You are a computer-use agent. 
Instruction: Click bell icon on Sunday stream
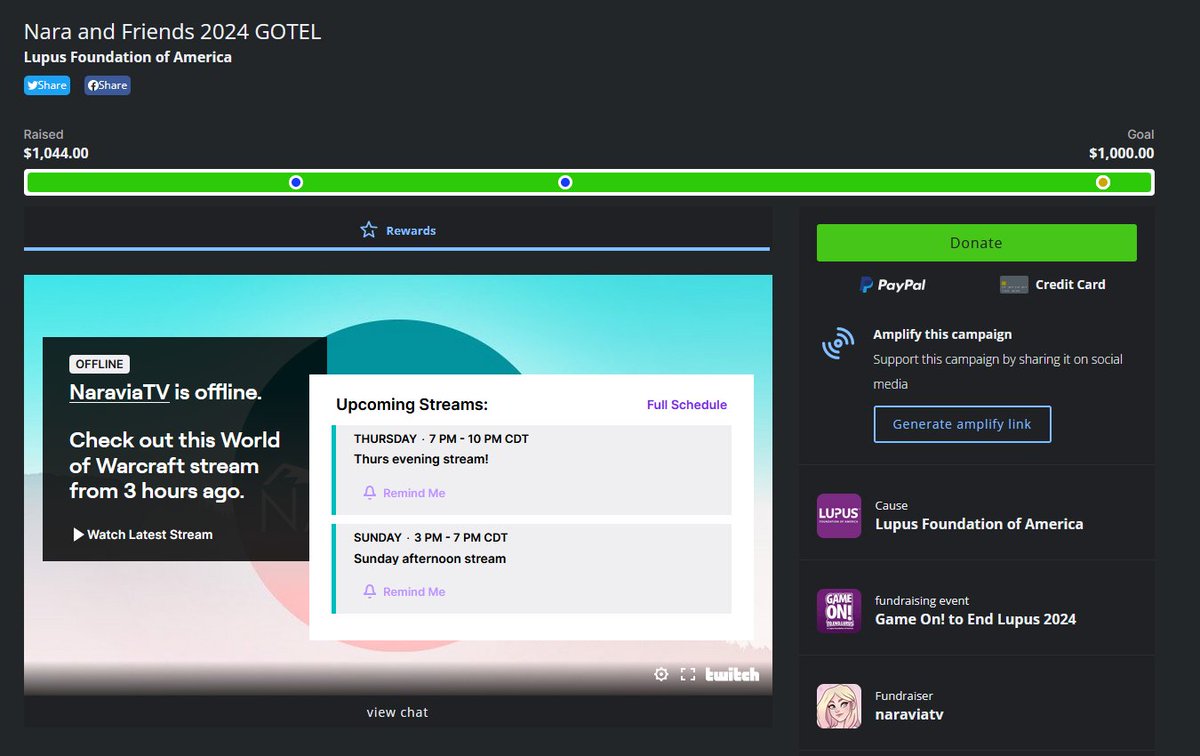[x=369, y=592]
